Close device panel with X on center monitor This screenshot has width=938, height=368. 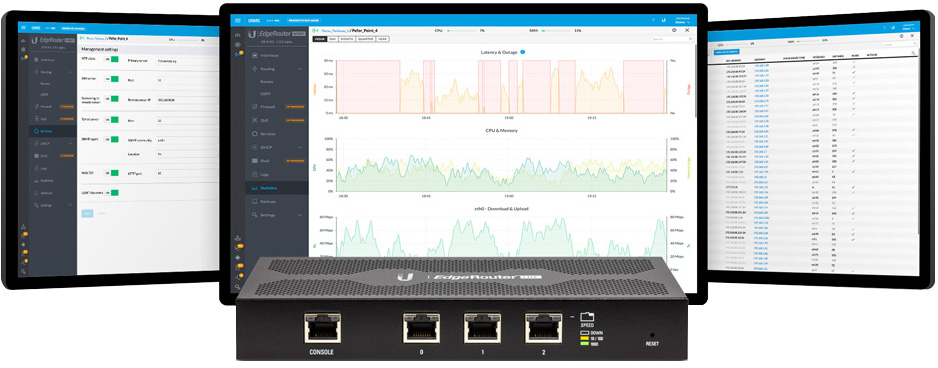tap(687, 30)
